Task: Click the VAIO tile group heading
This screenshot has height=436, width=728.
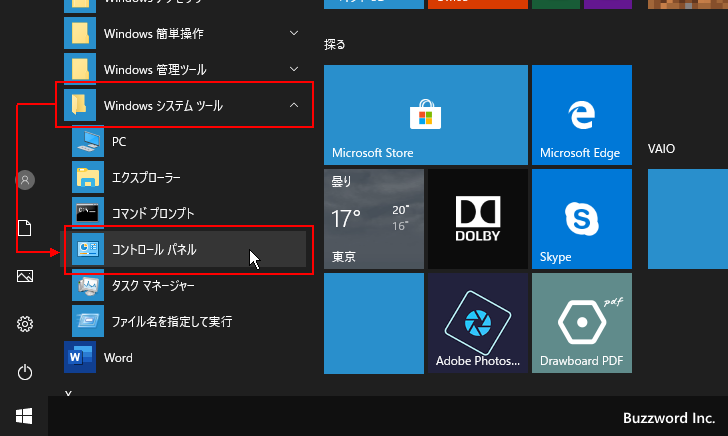Action: pyautogui.click(x=661, y=149)
